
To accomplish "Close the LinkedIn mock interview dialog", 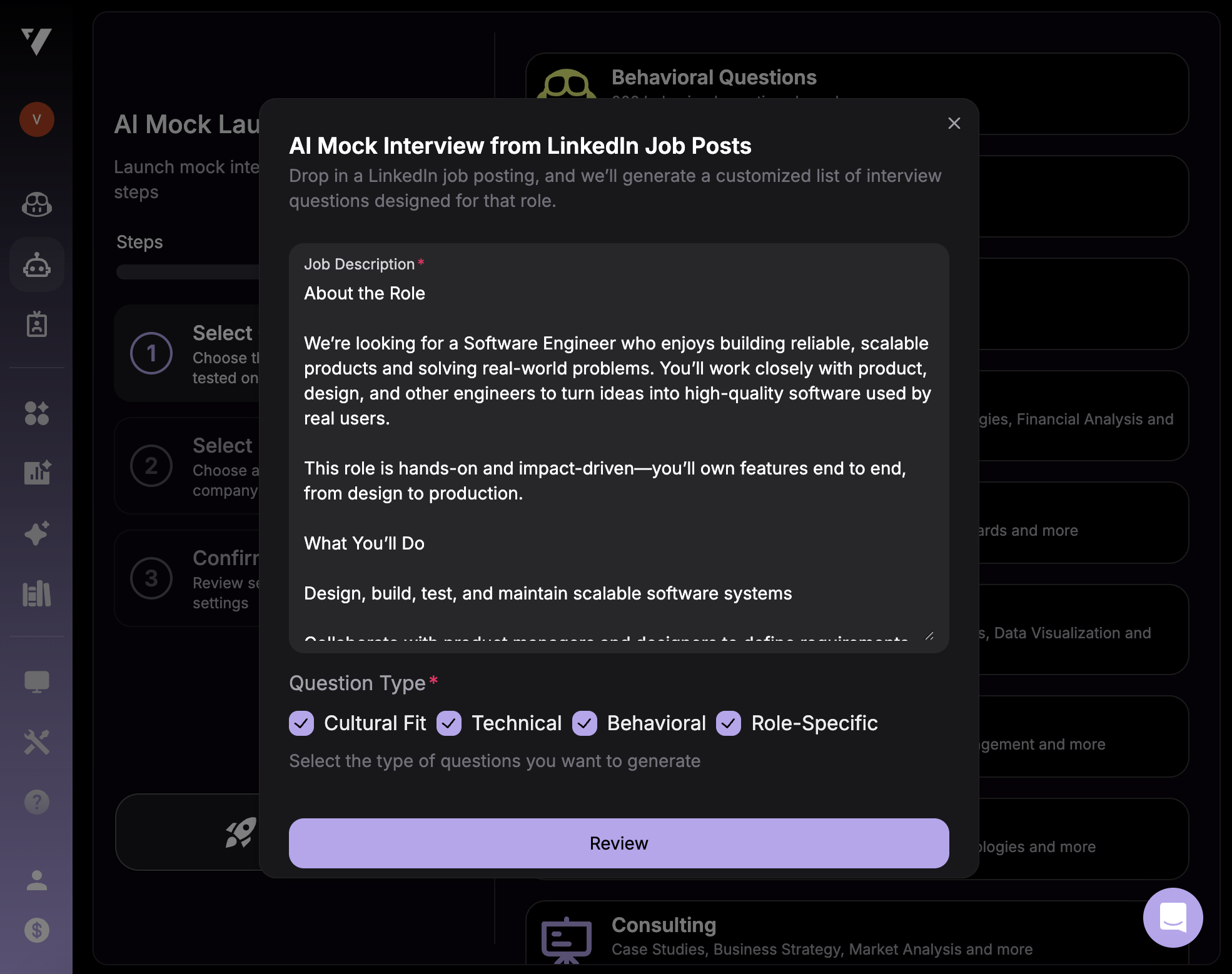I will 954,124.
